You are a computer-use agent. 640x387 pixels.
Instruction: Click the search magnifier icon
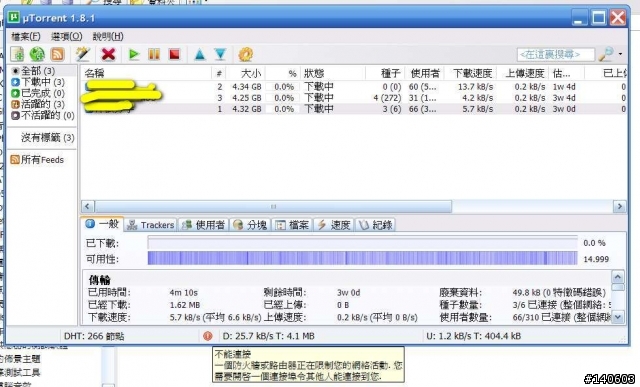click(x=606, y=54)
